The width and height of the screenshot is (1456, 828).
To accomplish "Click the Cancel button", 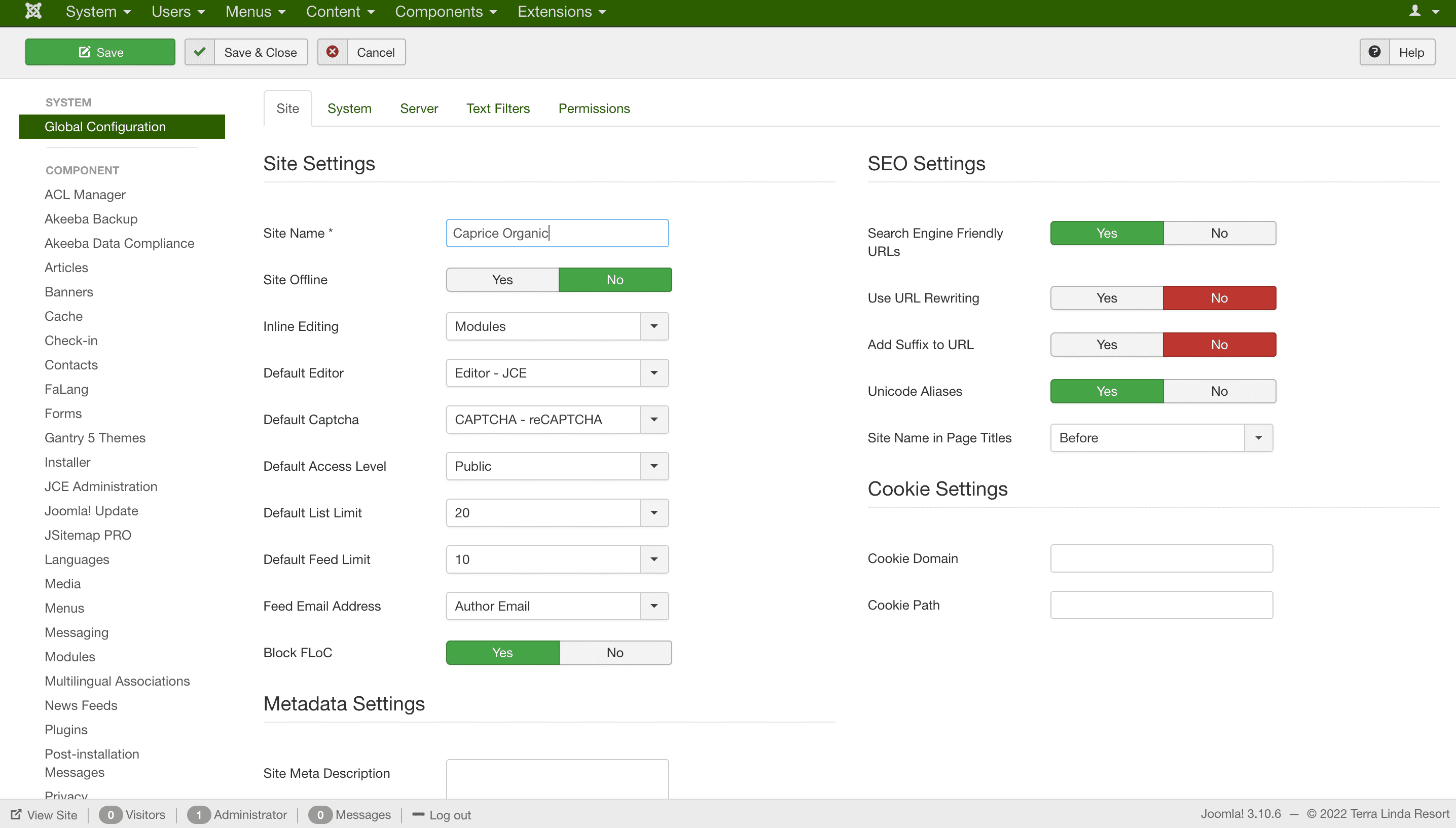I will [362, 52].
